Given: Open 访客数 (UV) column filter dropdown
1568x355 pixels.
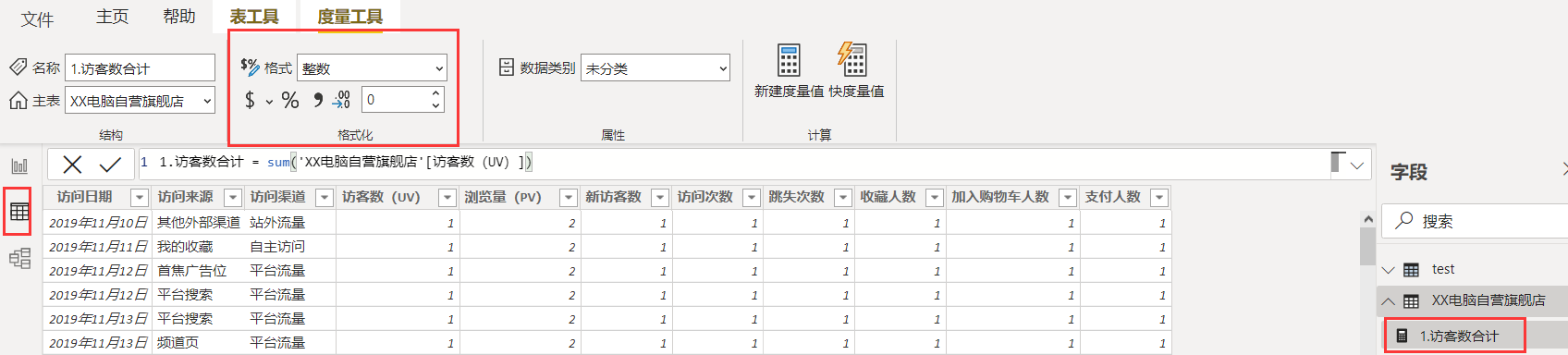Looking at the screenshot, I should click(x=447, y=197).
